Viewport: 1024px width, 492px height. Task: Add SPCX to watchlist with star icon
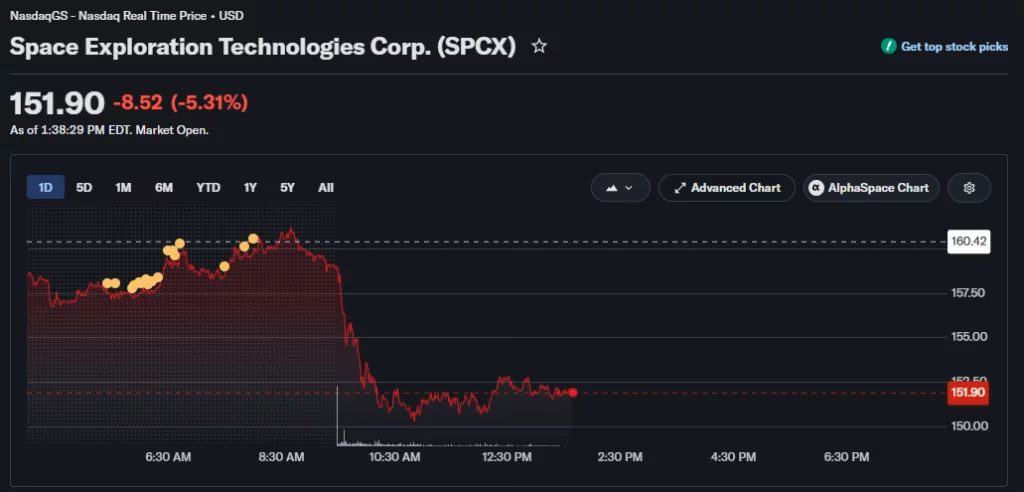pyautogui.click(x=539, y=46)
